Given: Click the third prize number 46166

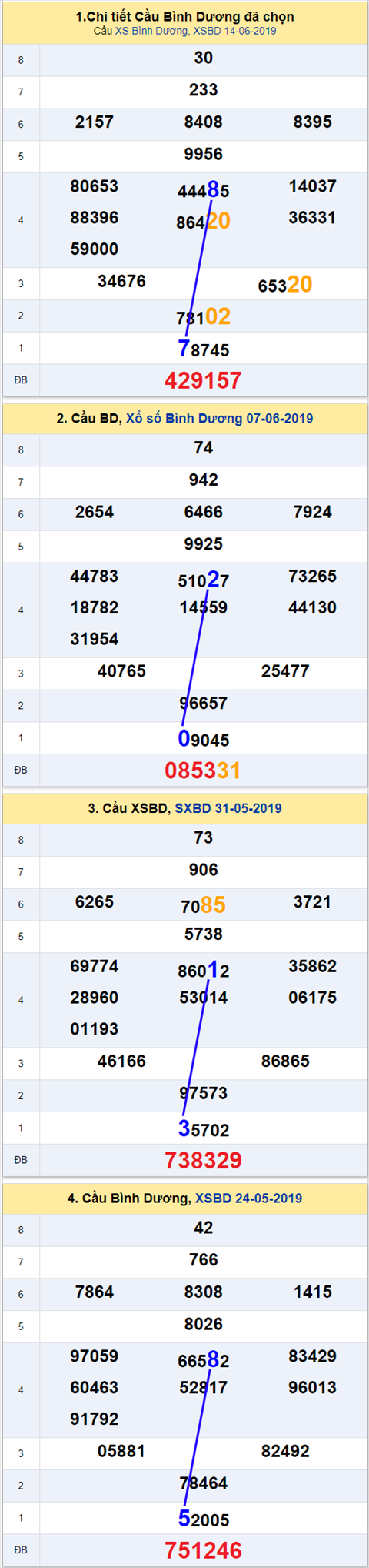Looking at the screenshot, I should tap(121, 1061).
